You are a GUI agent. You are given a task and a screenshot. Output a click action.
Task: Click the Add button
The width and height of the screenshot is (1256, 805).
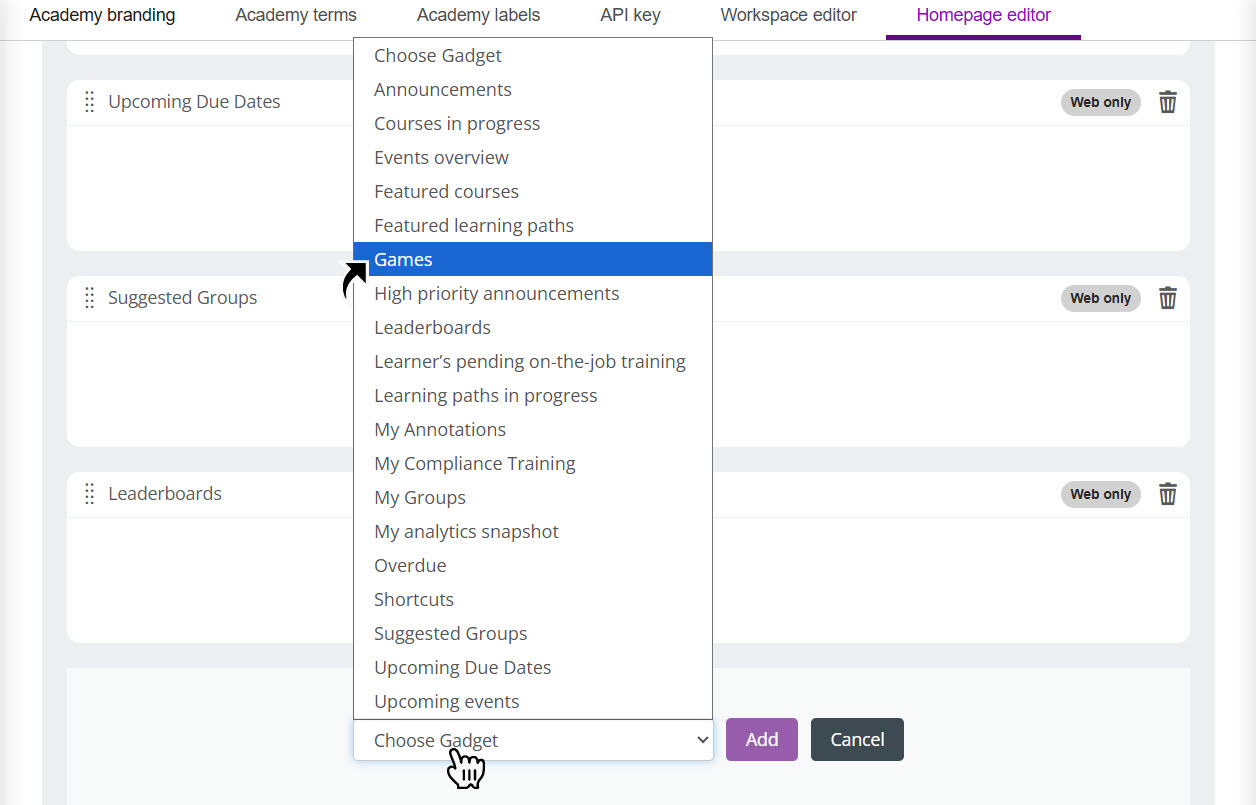761,739
